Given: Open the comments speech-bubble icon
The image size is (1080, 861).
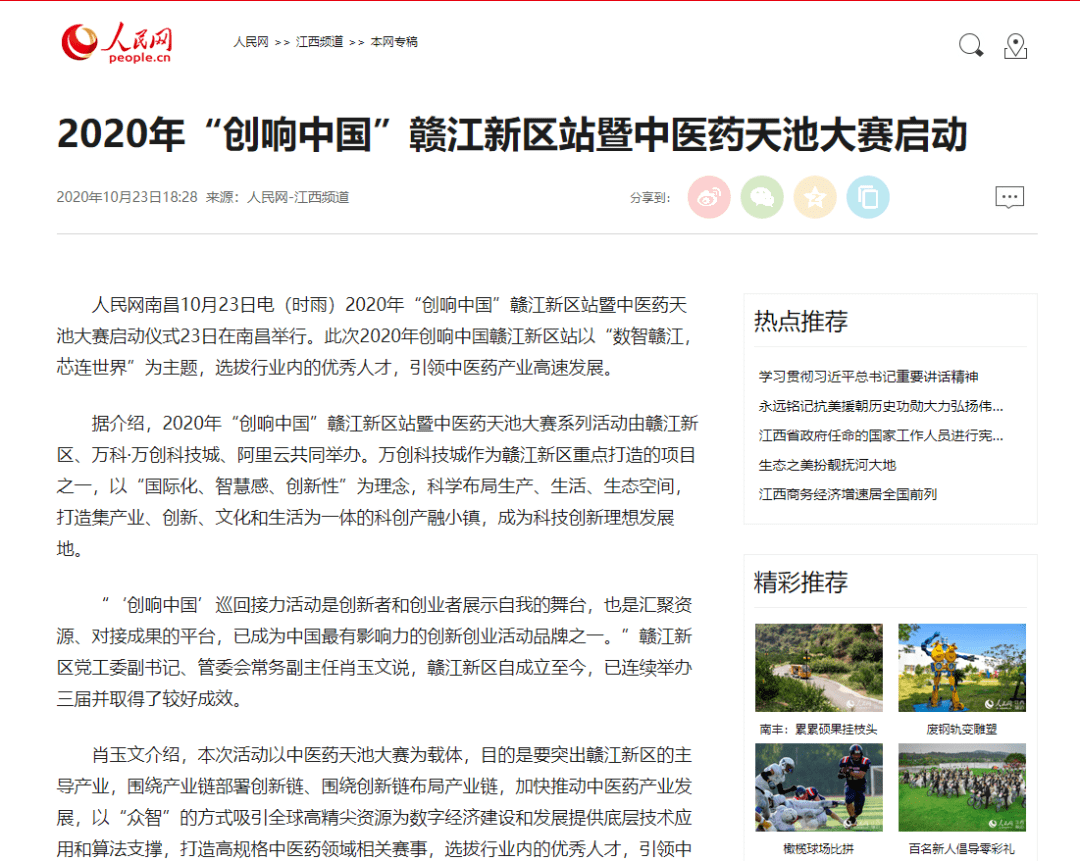Looking at the screenshot, I should [1009, 197].
